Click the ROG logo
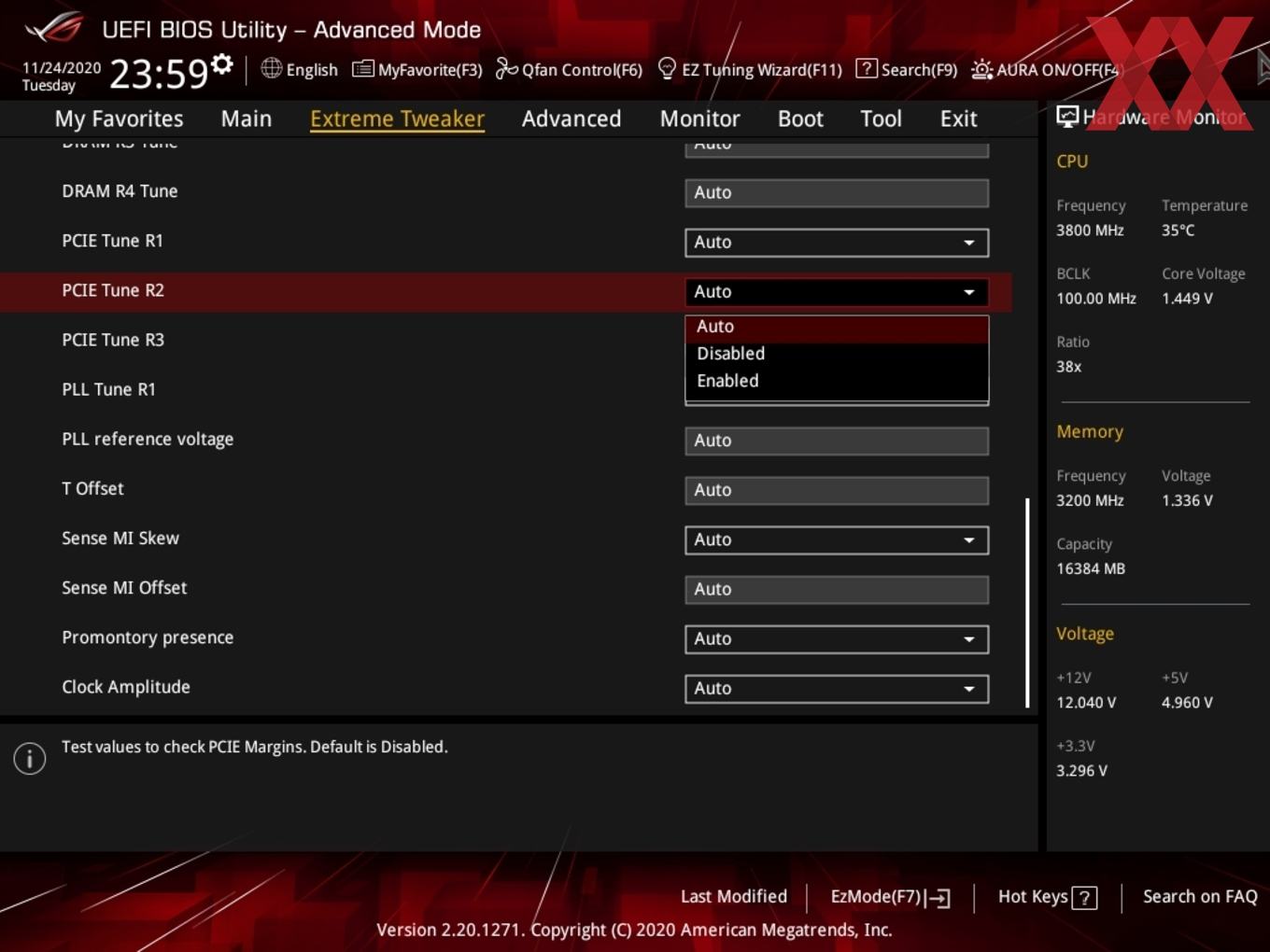Viewport: 1270px width, 952px height. click(54, 28)
